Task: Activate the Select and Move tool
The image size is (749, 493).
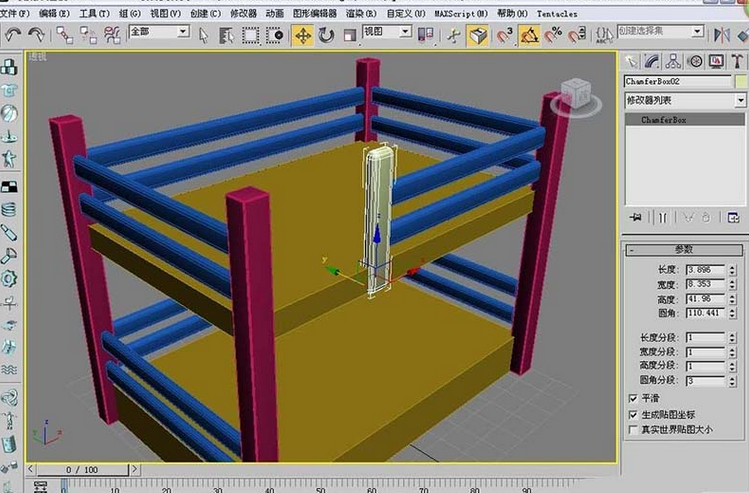Action: (x=303, y=35)
